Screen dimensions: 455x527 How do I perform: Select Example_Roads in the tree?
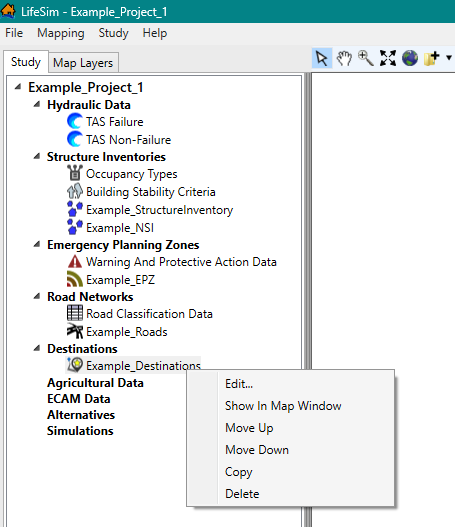(126, 332)
